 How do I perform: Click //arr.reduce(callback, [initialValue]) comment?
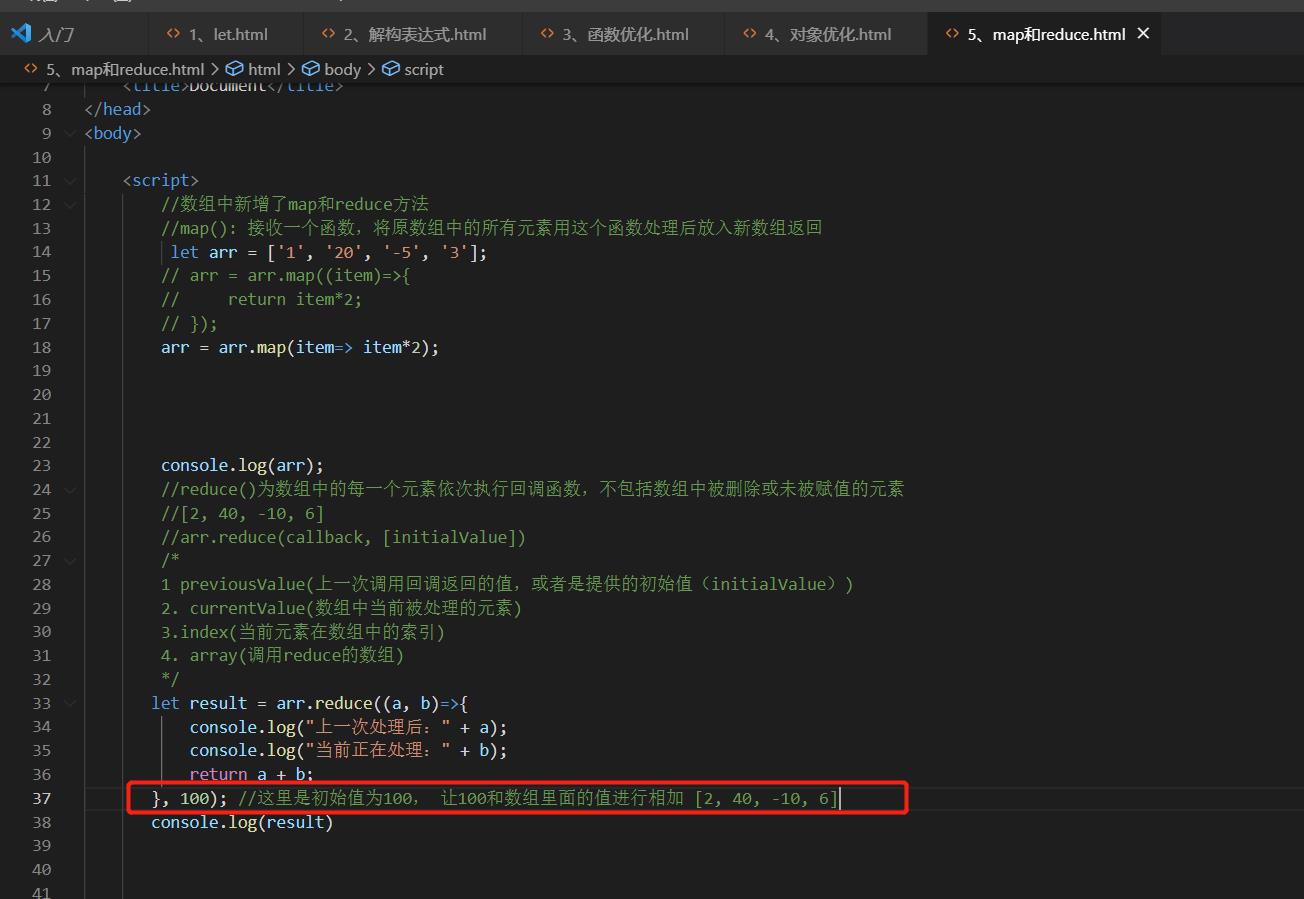pyautogui.click(x=343, y=537)
